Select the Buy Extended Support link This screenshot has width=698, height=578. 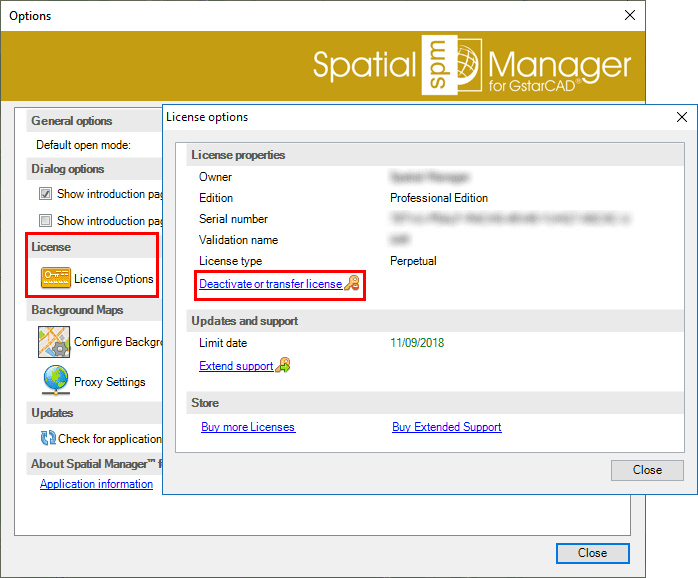[x=446, y=427]
